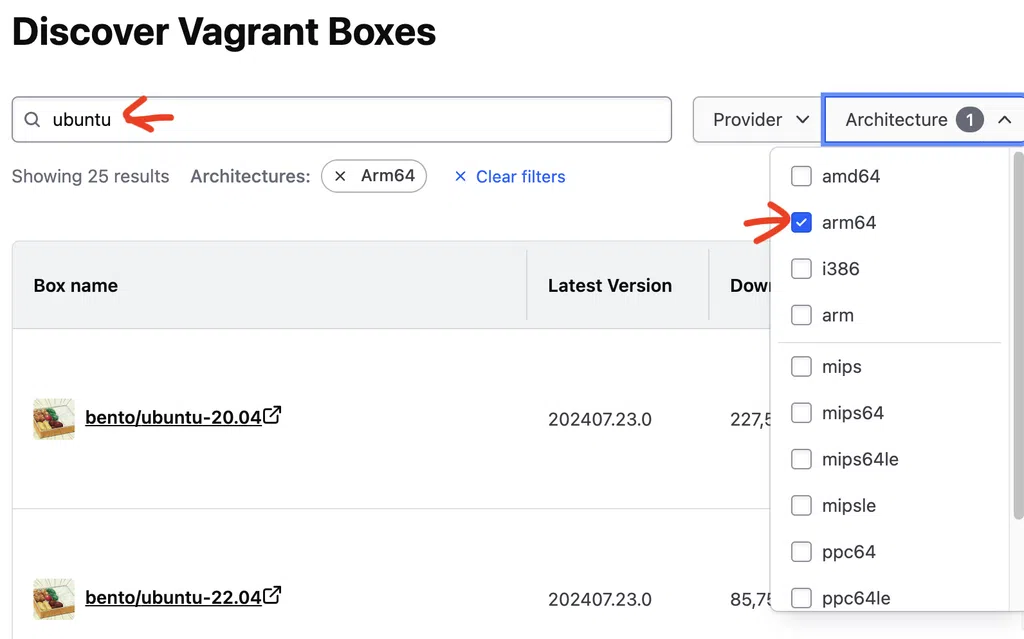Image resolution: width=1024 pixels, height=639 pixels.
Task: Click the 'Architectures:' filter label
Action: (250, 176)
